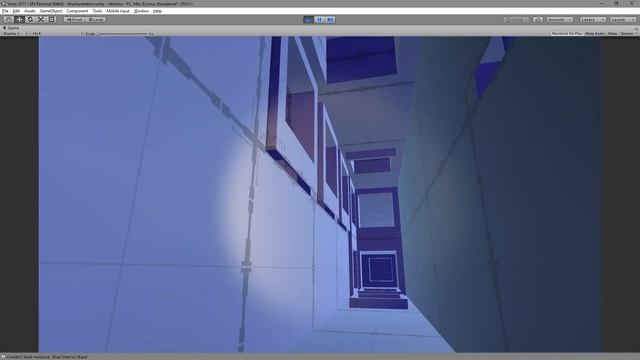Screen dimensions: 640x360
Task: Open the Mobile Input menu
Action: pos(118,11)
